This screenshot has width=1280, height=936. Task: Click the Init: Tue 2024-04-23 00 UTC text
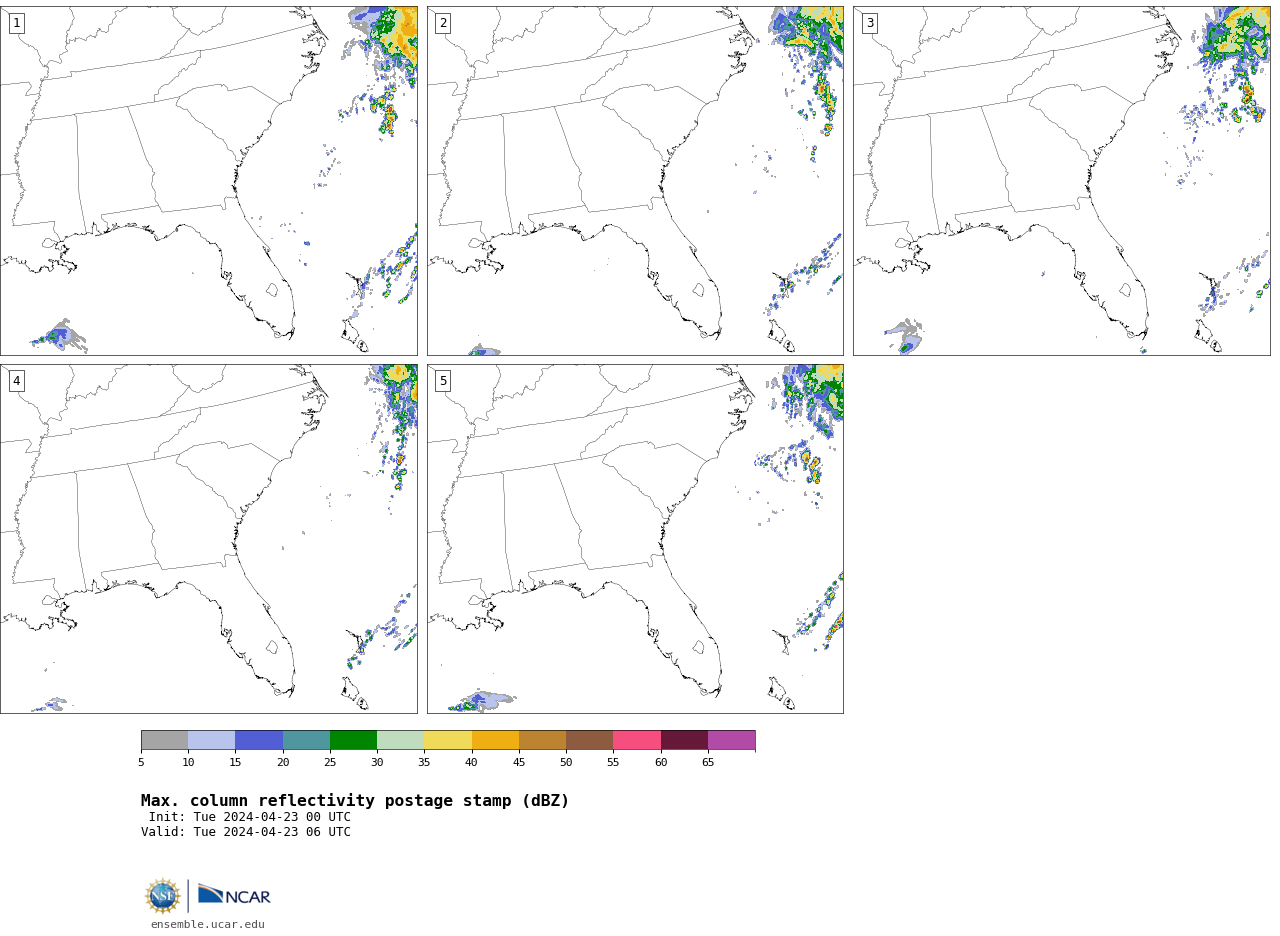click(x=250, y=817)
